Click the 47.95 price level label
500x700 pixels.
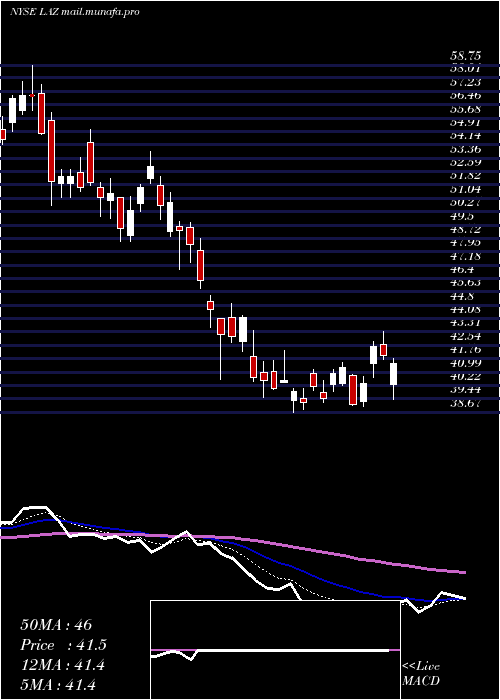(x=465, y=243)
